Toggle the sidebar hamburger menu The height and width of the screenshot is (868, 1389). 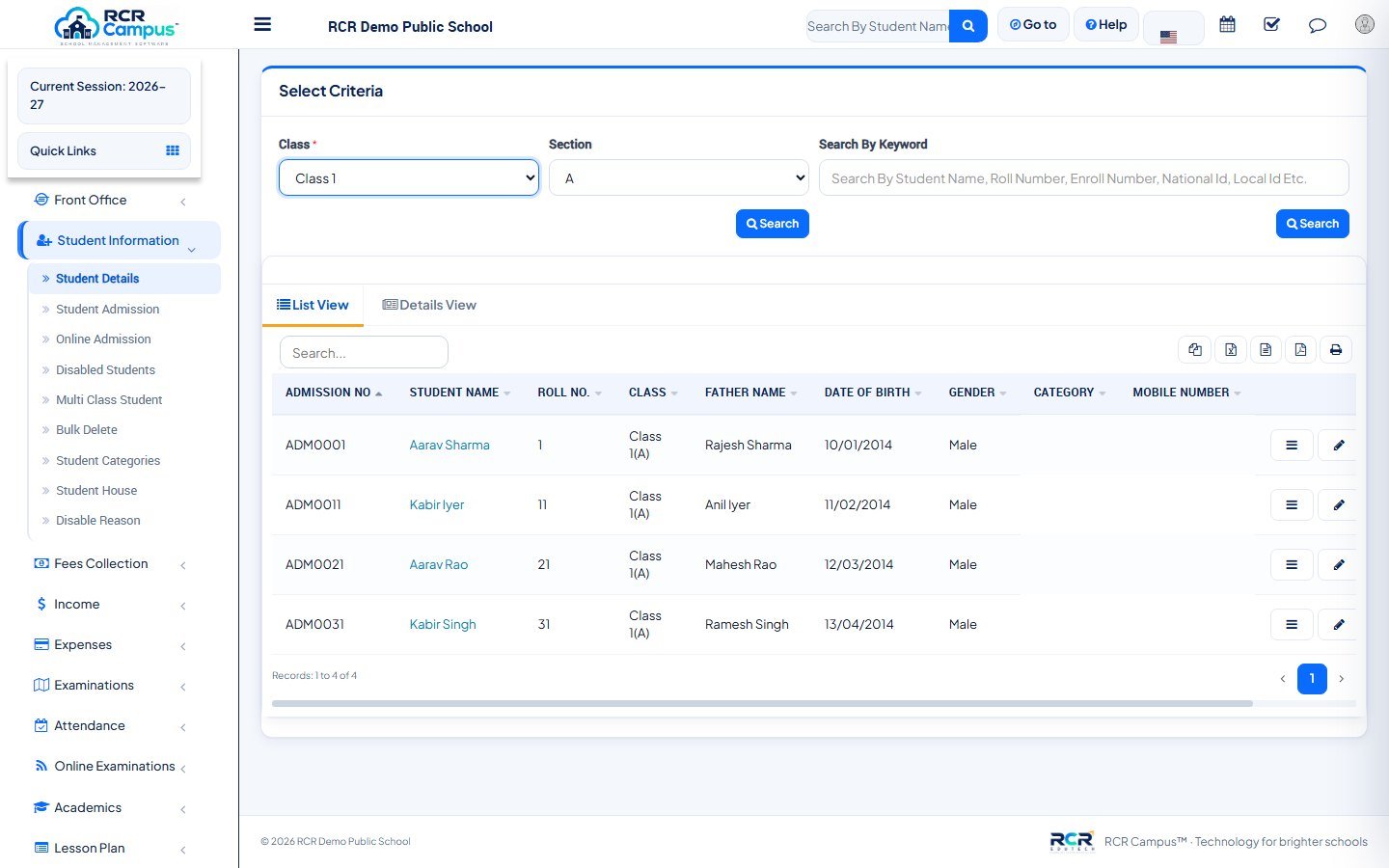point(262,24)
